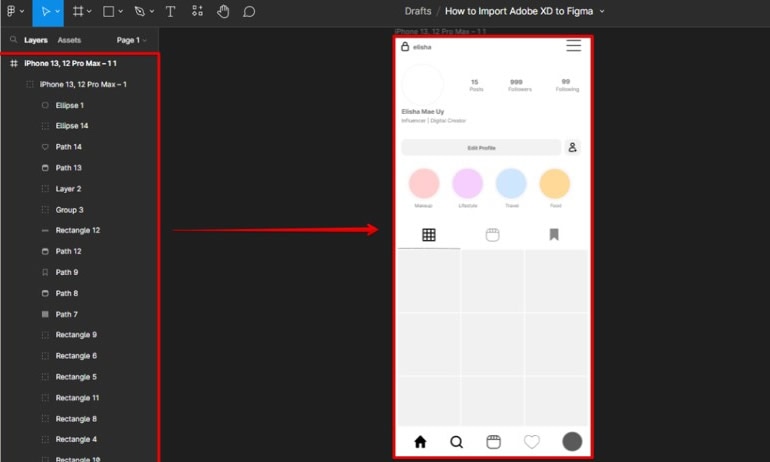Screen dimensions: 770x462
Task: Click the empty profile picture circle
Action: pyautogui.click(x=422, y=85)
